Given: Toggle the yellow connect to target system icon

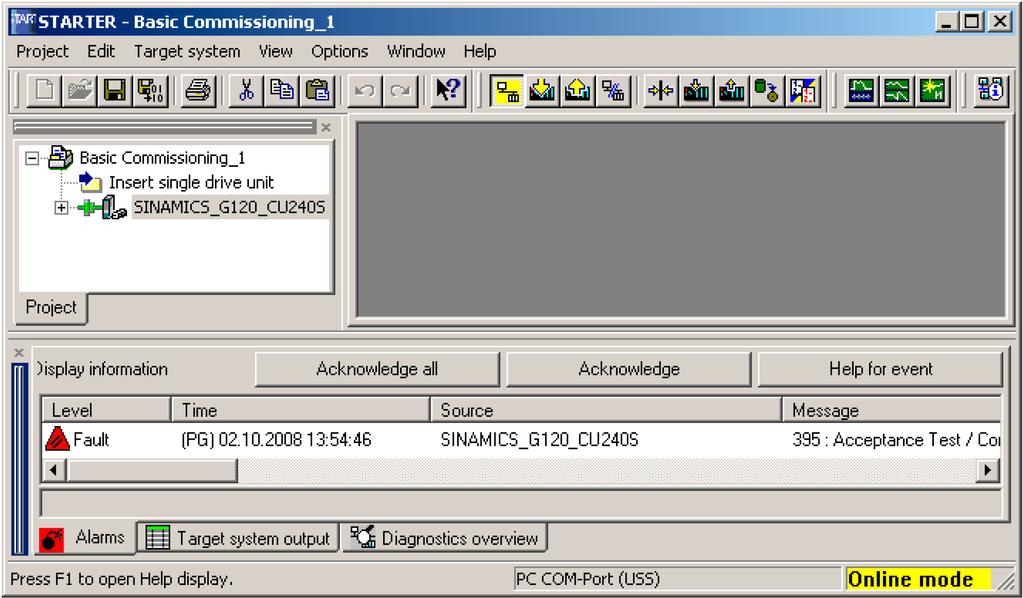Looking at the screenshot, I should click(x=507, y=90).
